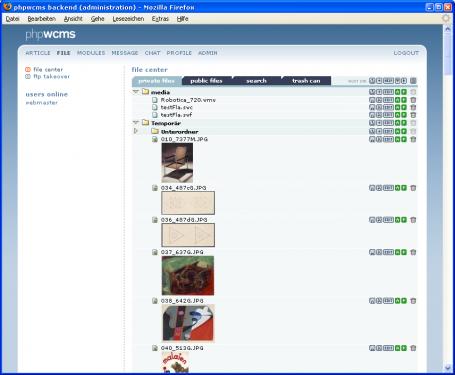Click trash icon for testFla.swf

coord(413,115)
